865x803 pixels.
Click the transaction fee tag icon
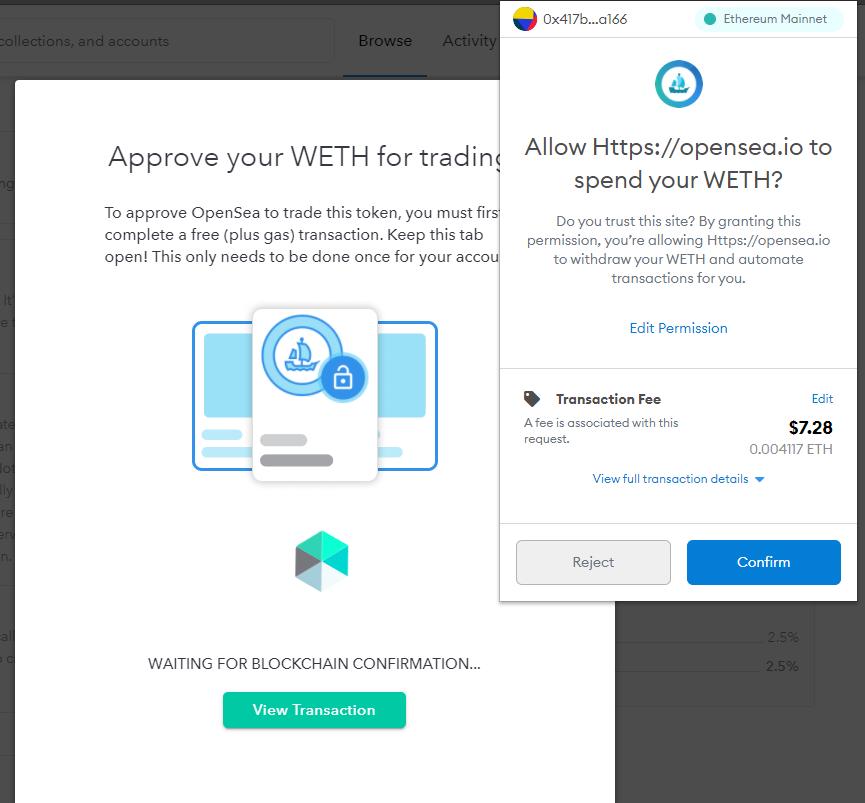(532, 398)
